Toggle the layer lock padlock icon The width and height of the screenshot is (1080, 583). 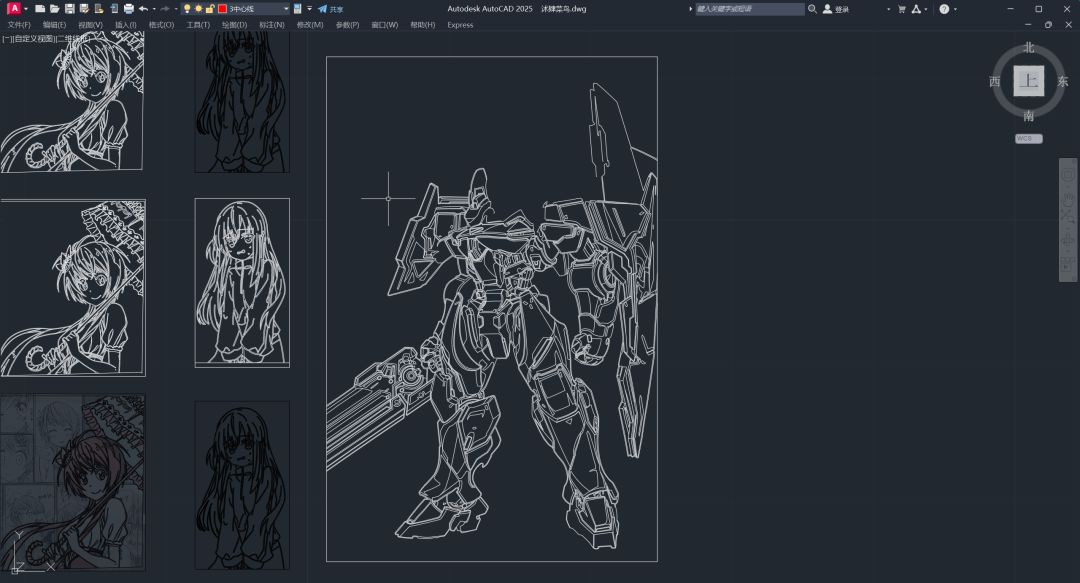(x=209, y=9)
